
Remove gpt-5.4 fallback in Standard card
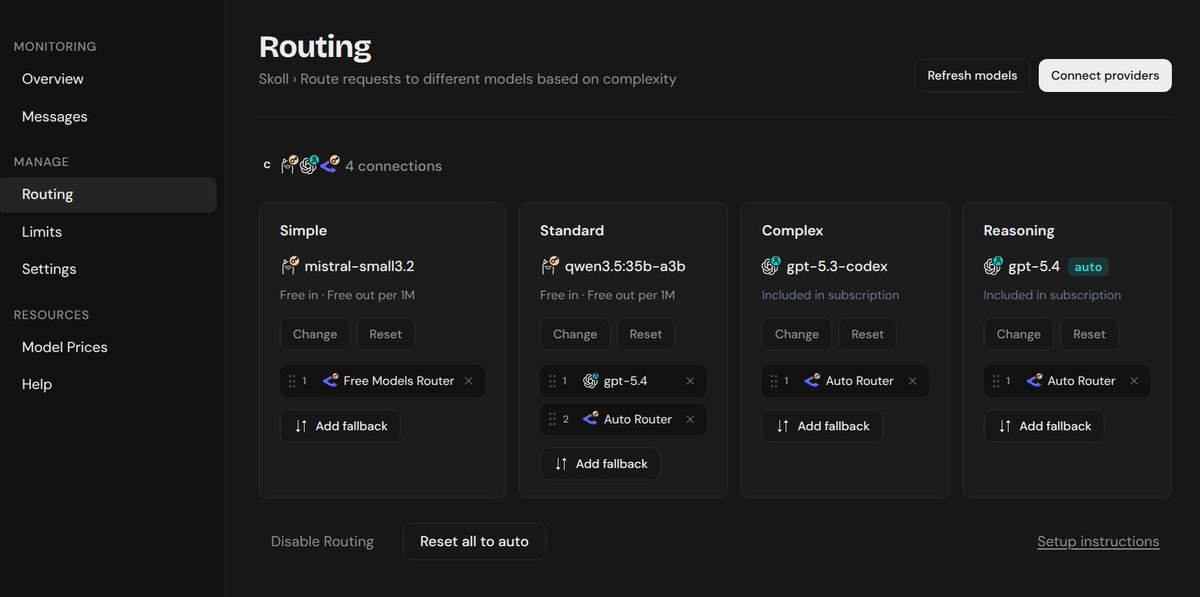click(x=690, y=381)
